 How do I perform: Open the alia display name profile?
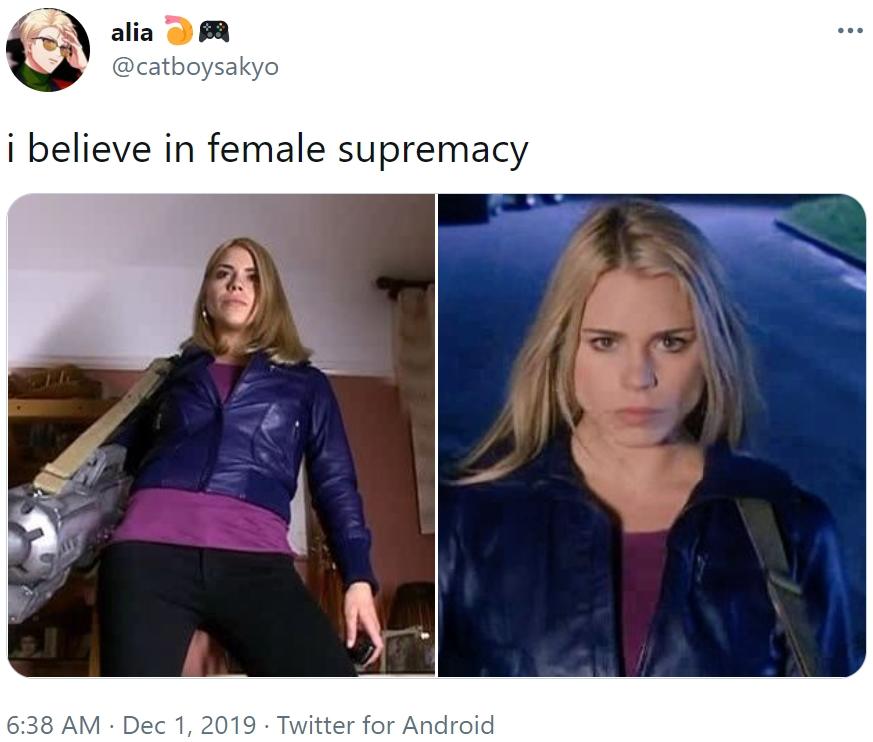[x=132, y=33]
